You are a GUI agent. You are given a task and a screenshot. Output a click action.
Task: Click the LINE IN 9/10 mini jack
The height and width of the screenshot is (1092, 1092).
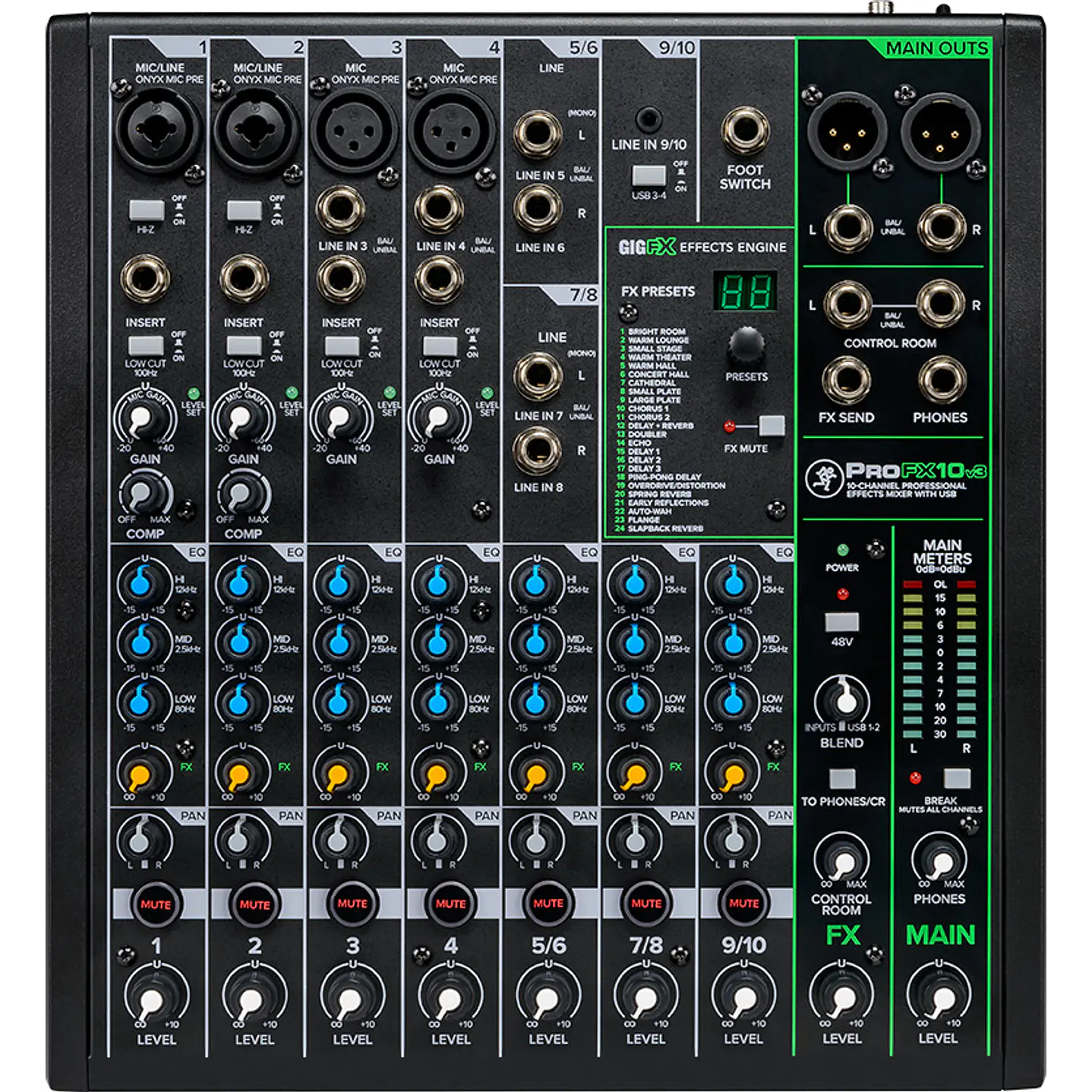[648, 119]
